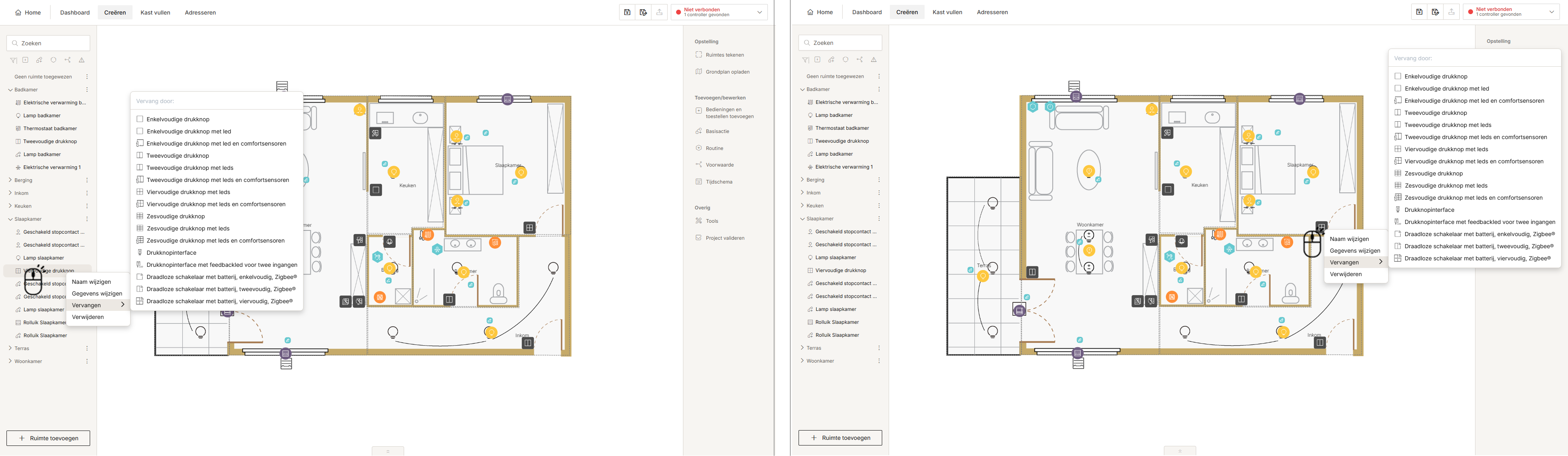This screenshot has width=1568, height=456.
Task: Open the Niet verbonden dropdown in right window
Action: (1511, 12)
